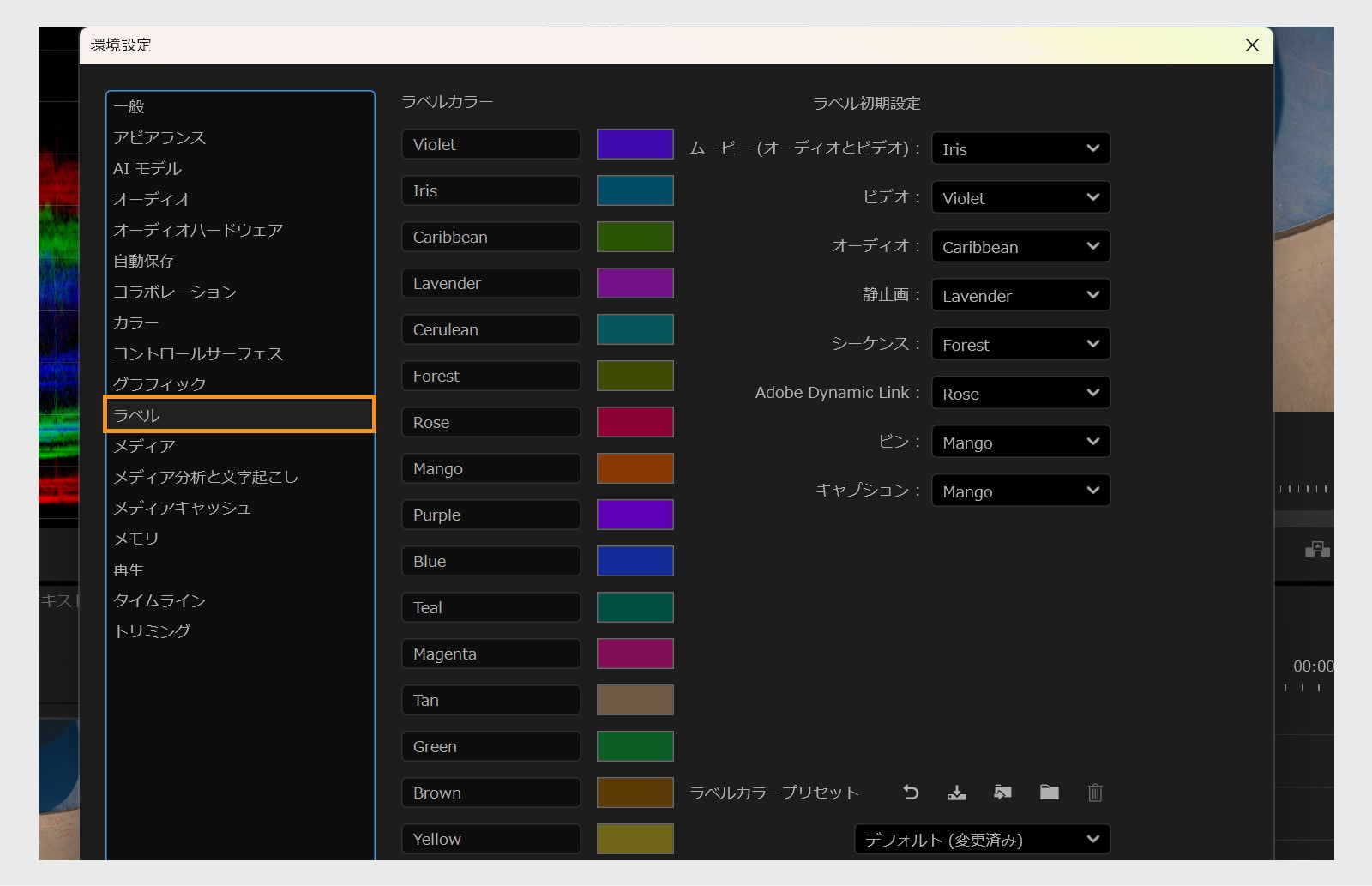Screen dimensions: 1372x886
Task: Select 再生 category
Action: pyautogui.click(x=240, y=570)
